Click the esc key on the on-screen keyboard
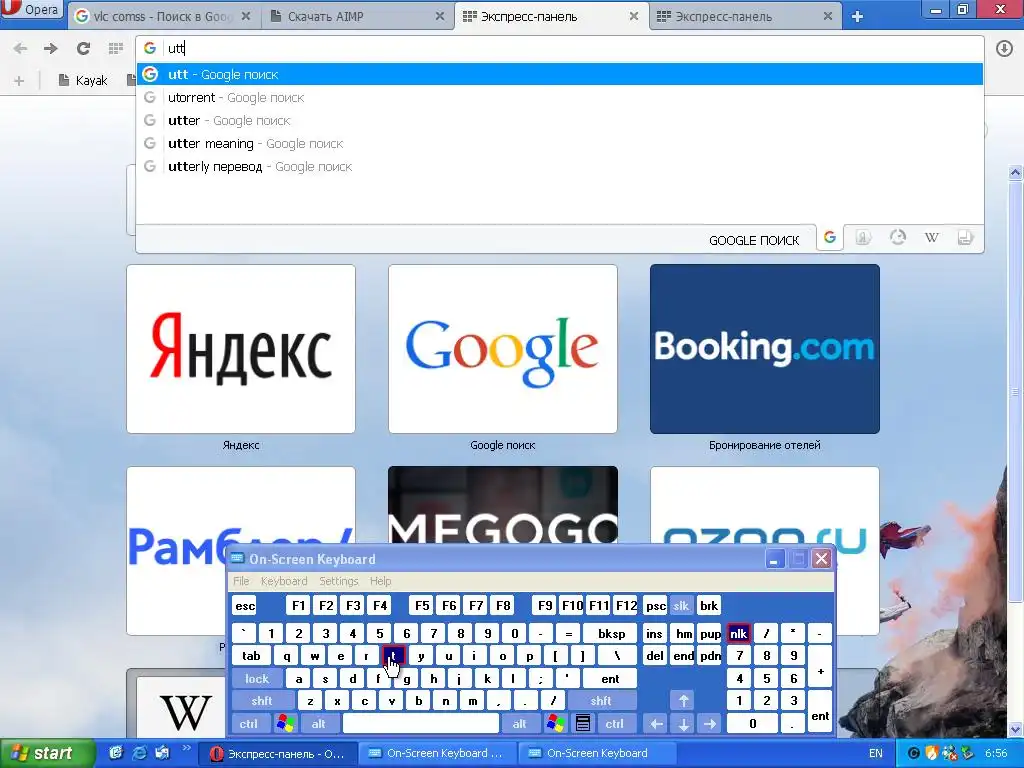Screen dimensions: 1024x768 click(245, 606)
